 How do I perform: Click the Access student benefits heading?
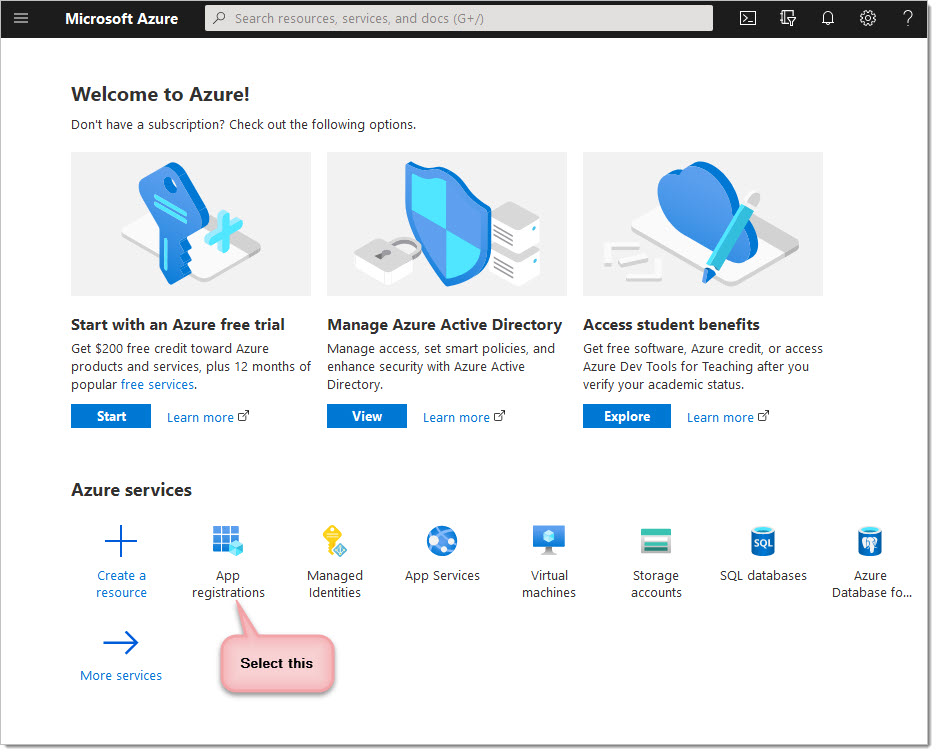click(671, 325)
